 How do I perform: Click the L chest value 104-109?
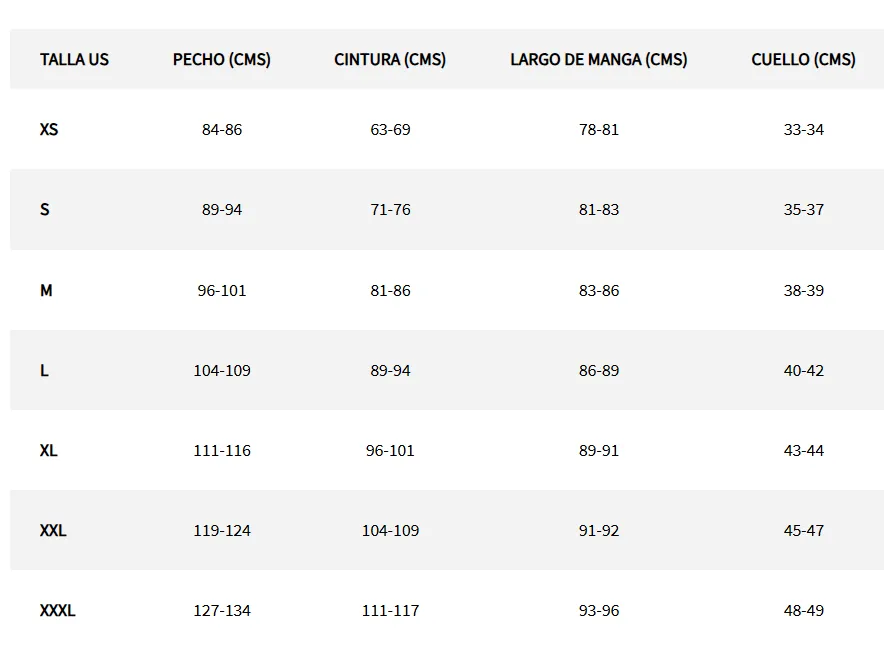pos(222,371)
